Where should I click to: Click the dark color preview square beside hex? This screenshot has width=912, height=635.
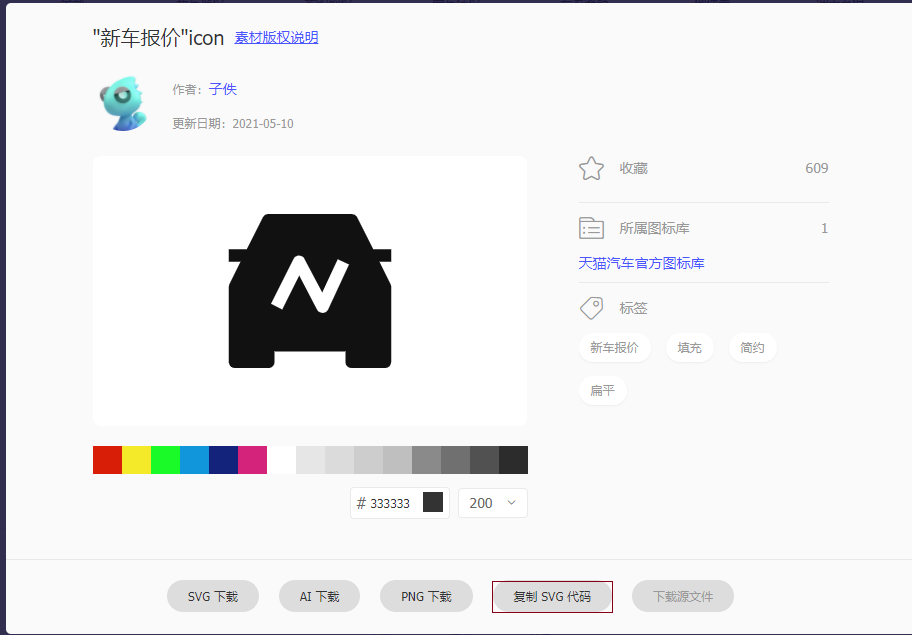(433, 502)
